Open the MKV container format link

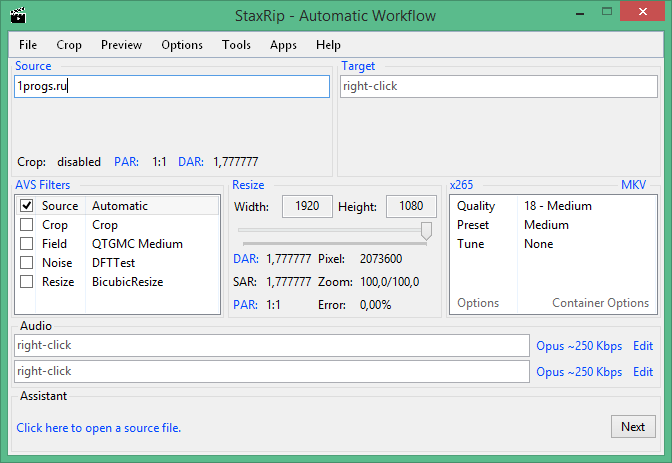click(x=633, y=185)
